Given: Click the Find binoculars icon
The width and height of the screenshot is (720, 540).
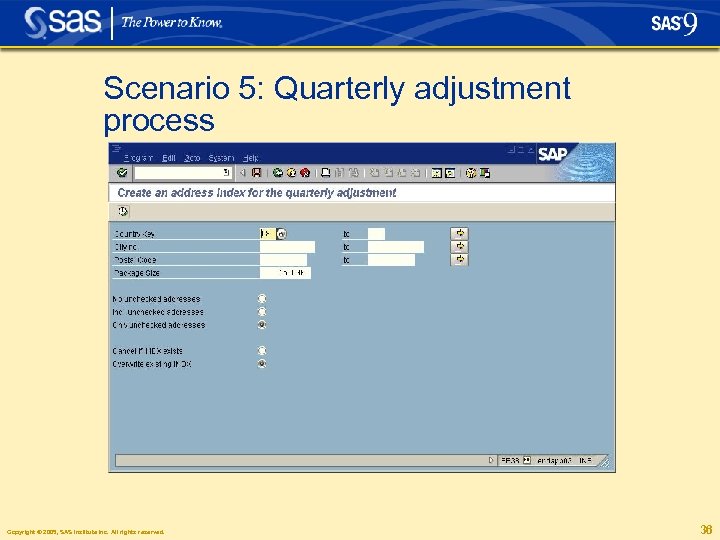Looking at the screenshot, I should [x=339, y=173].
